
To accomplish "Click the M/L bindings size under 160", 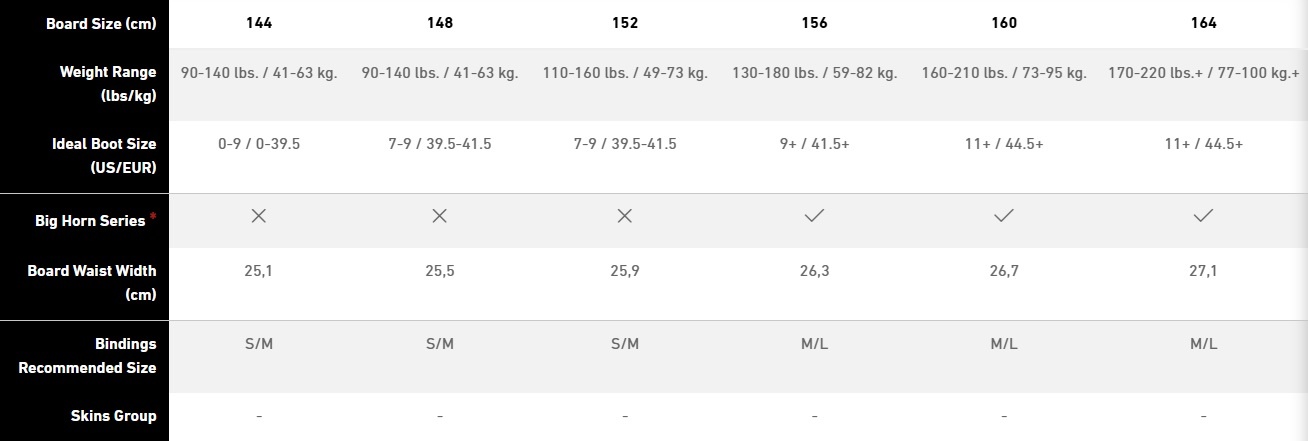I will 1004,343.
